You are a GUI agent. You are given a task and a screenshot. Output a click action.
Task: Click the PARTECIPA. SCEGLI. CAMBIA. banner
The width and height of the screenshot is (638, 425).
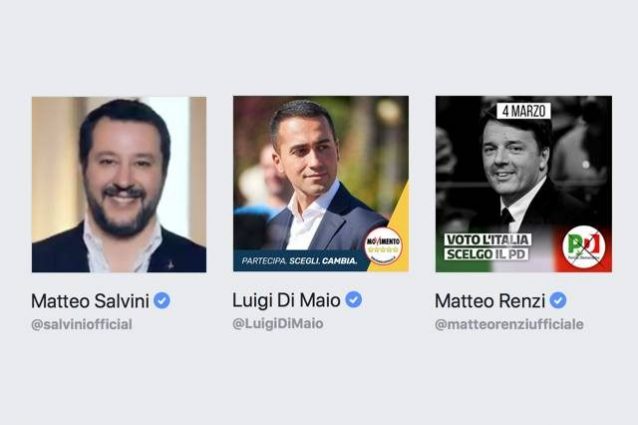[x=299, y=261]
